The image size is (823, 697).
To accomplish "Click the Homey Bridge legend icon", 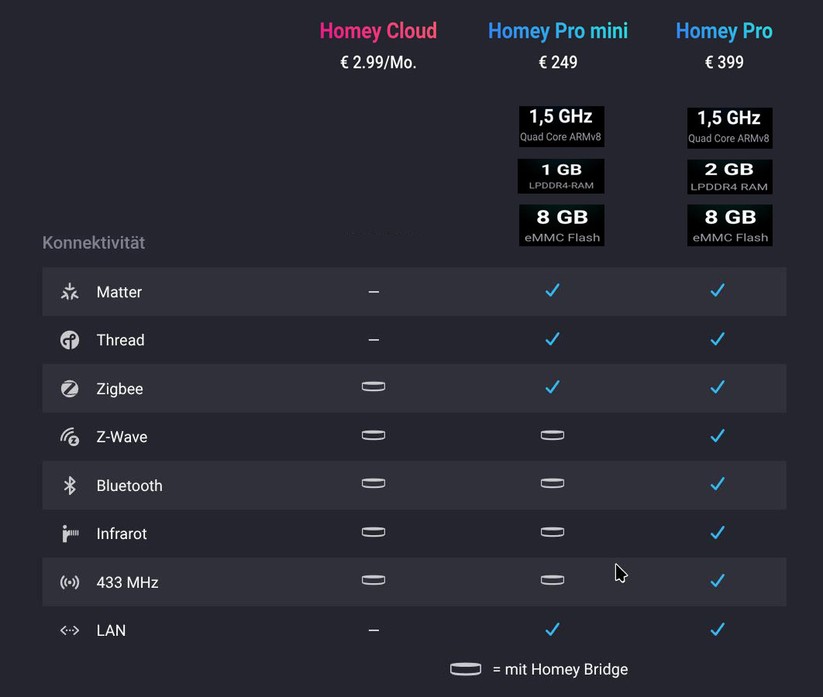I will [x=465, y=669].
